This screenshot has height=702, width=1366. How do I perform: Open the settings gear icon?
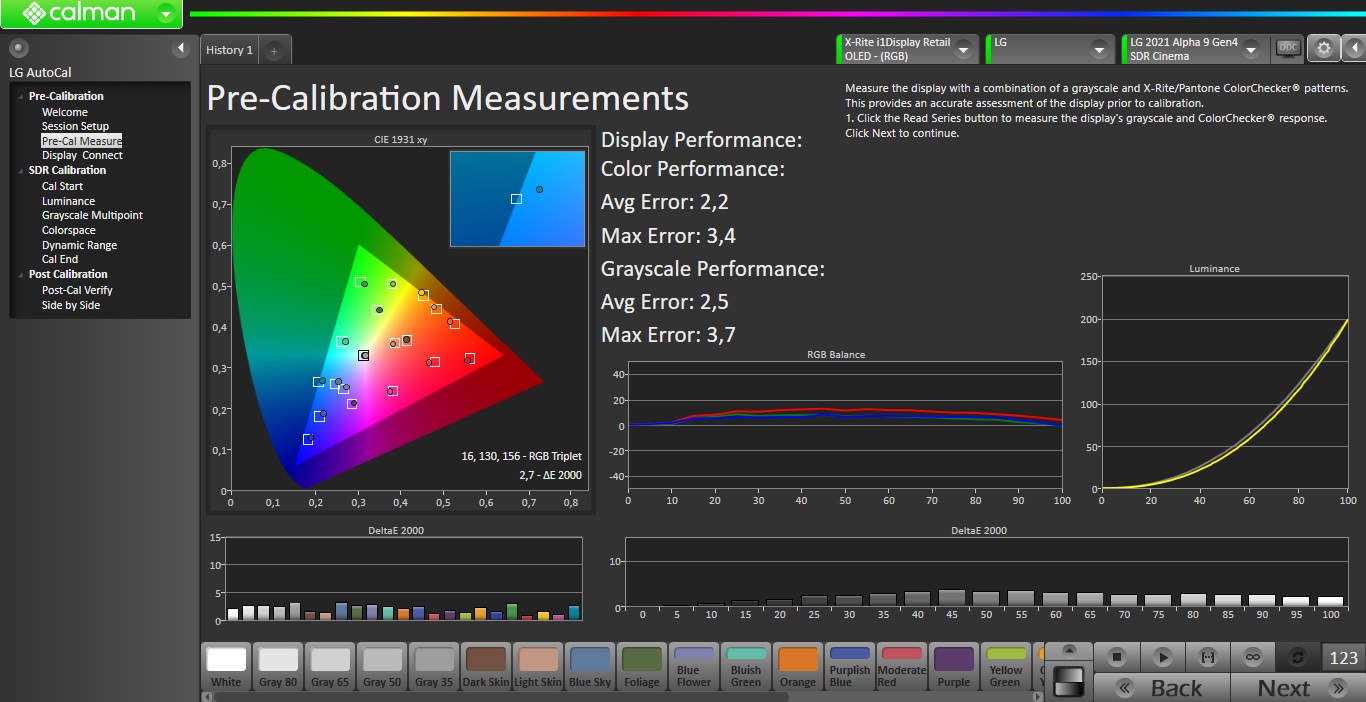click(x=1324, y=48)
